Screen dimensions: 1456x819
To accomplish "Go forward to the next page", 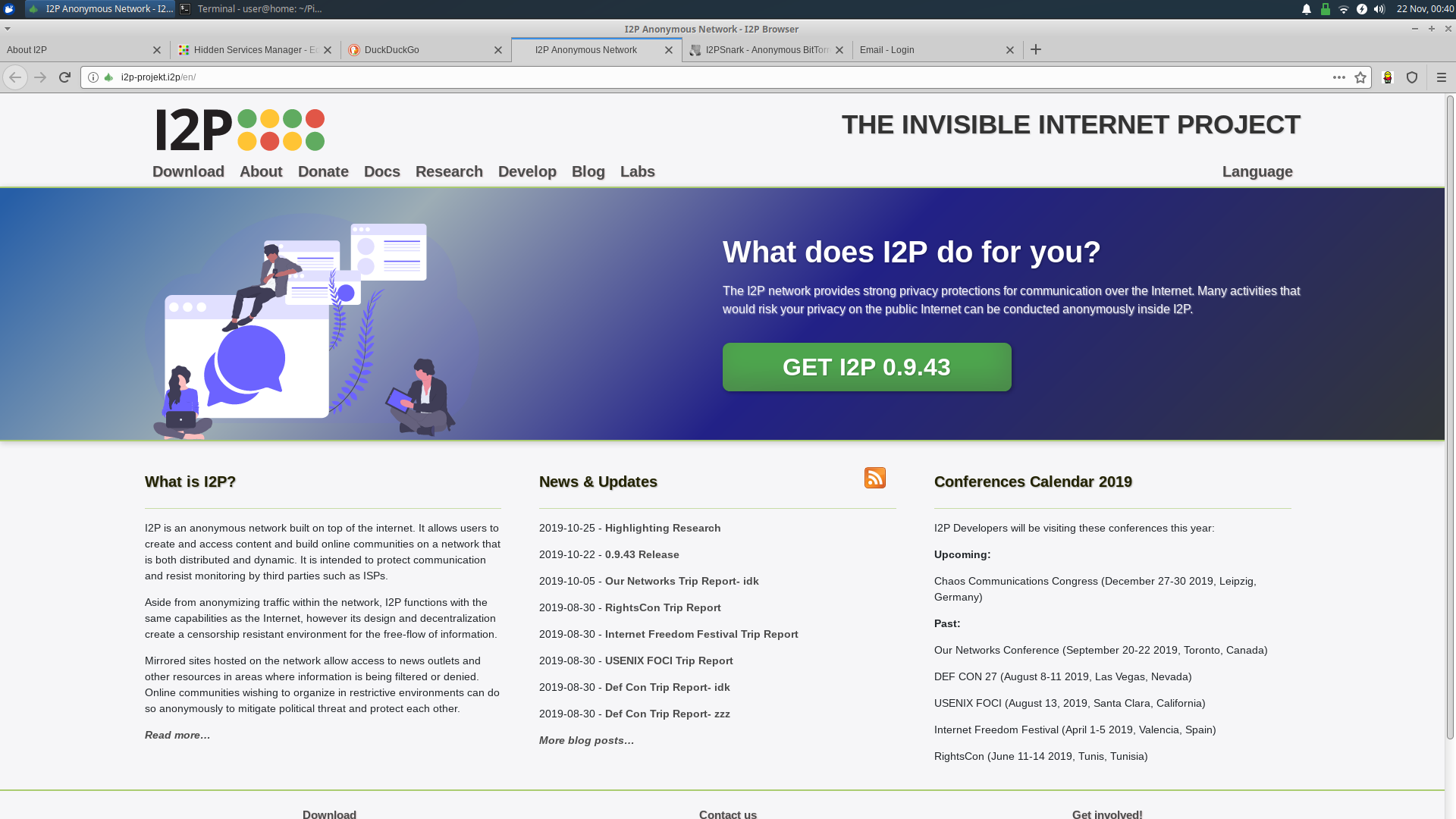I will click(x=40, y=77).
